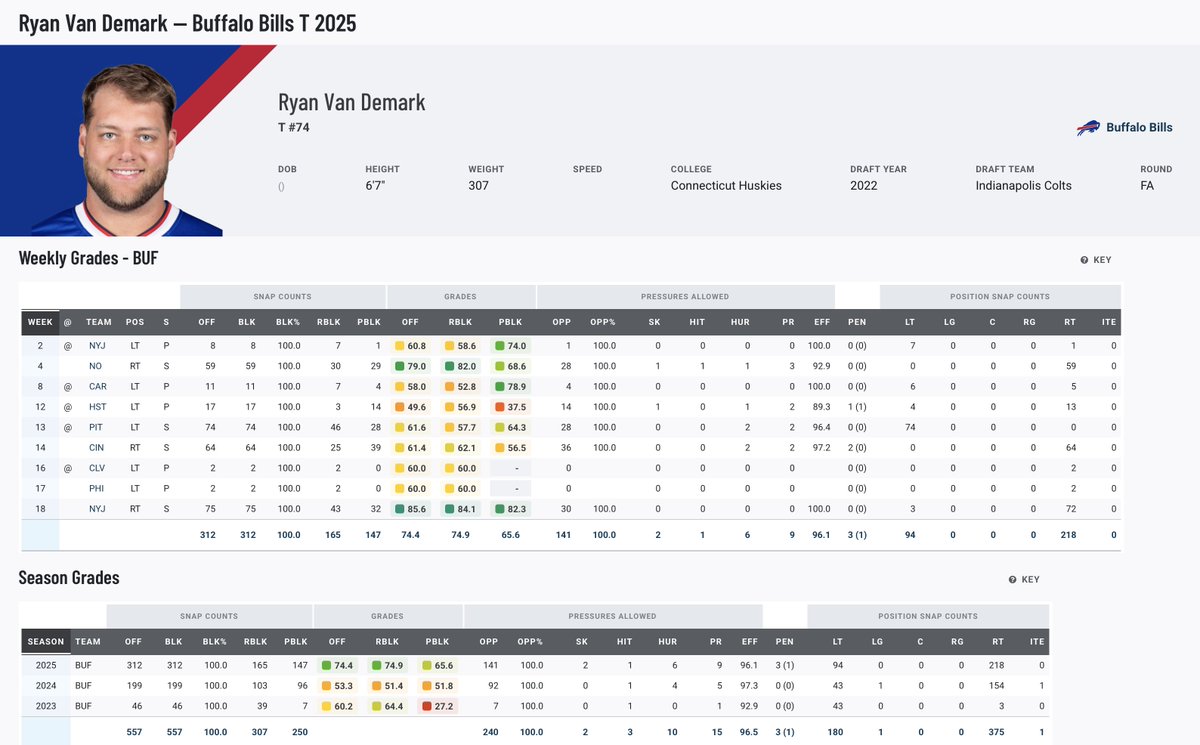Select the Week 12 HST opponent cell
This screenshot has height=745, width=1200.
click(98, 407)
